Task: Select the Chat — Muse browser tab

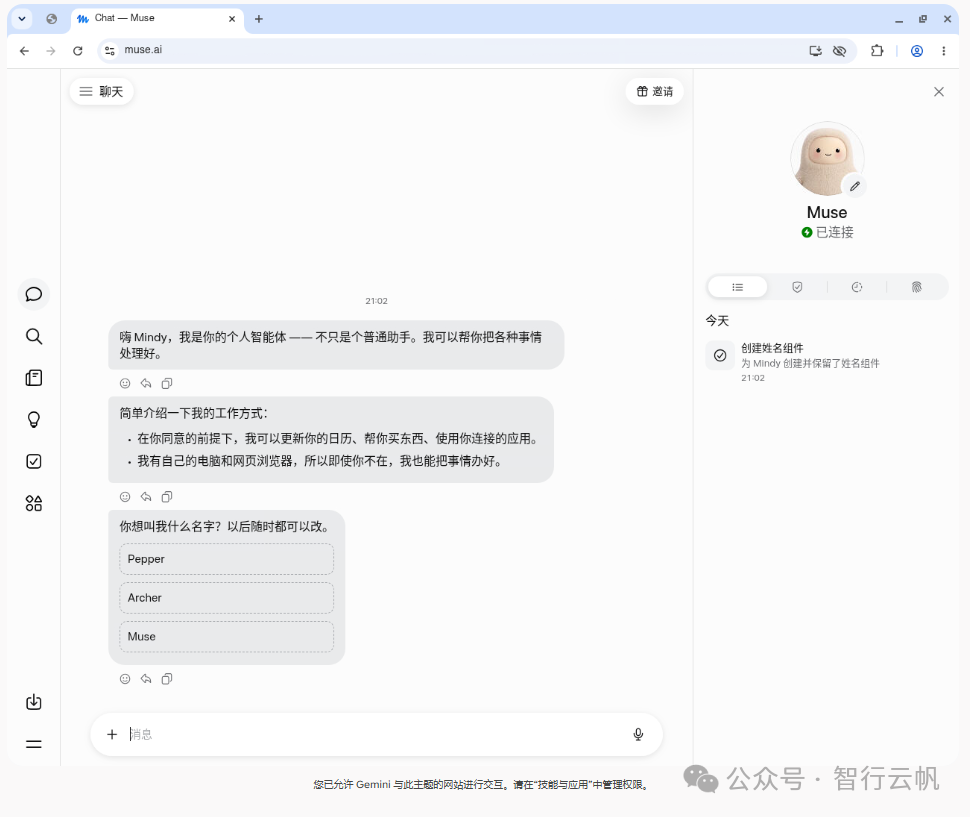Action: click(157, 19)
